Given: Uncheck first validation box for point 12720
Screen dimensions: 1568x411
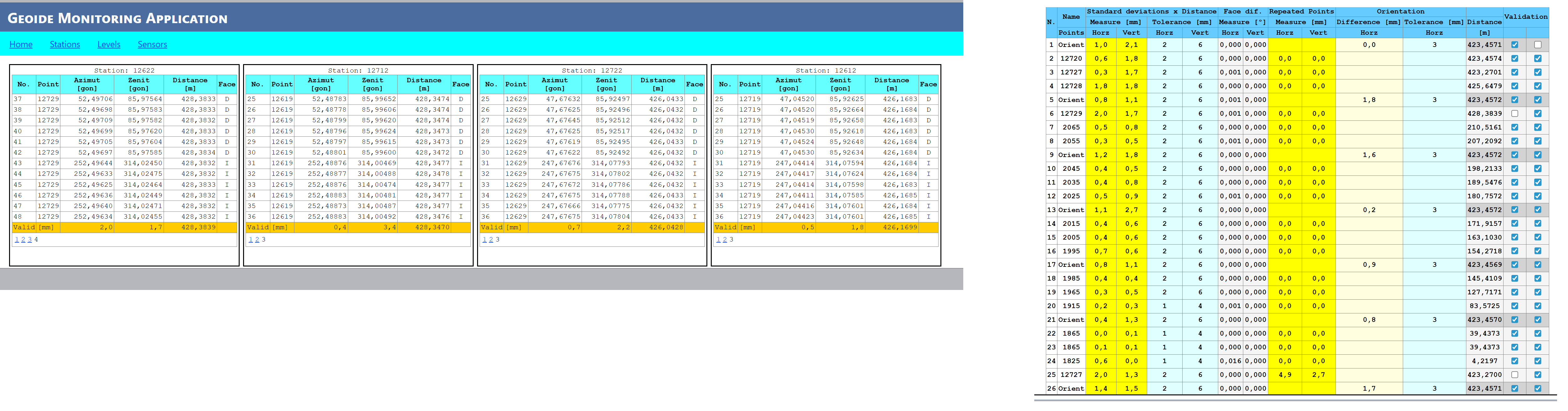Looking at the screenshot, I should coord(1515,58).
